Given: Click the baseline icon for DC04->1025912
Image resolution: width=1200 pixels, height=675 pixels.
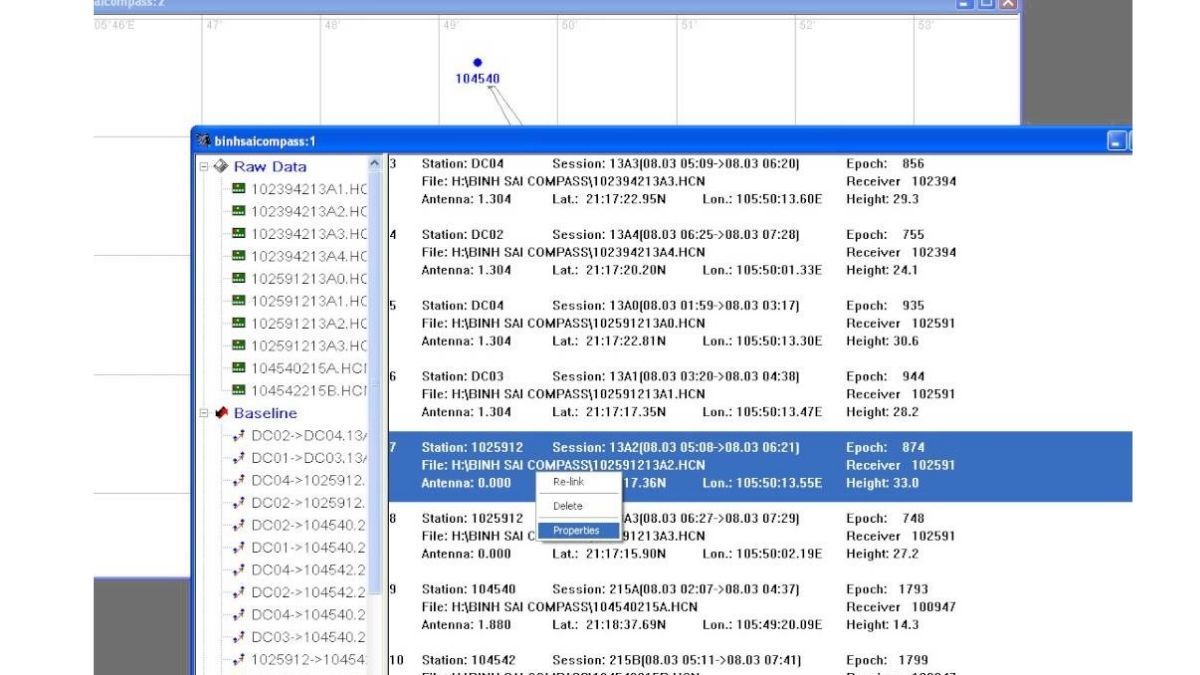Looking at the screenshot, I should tap(239, 480).
